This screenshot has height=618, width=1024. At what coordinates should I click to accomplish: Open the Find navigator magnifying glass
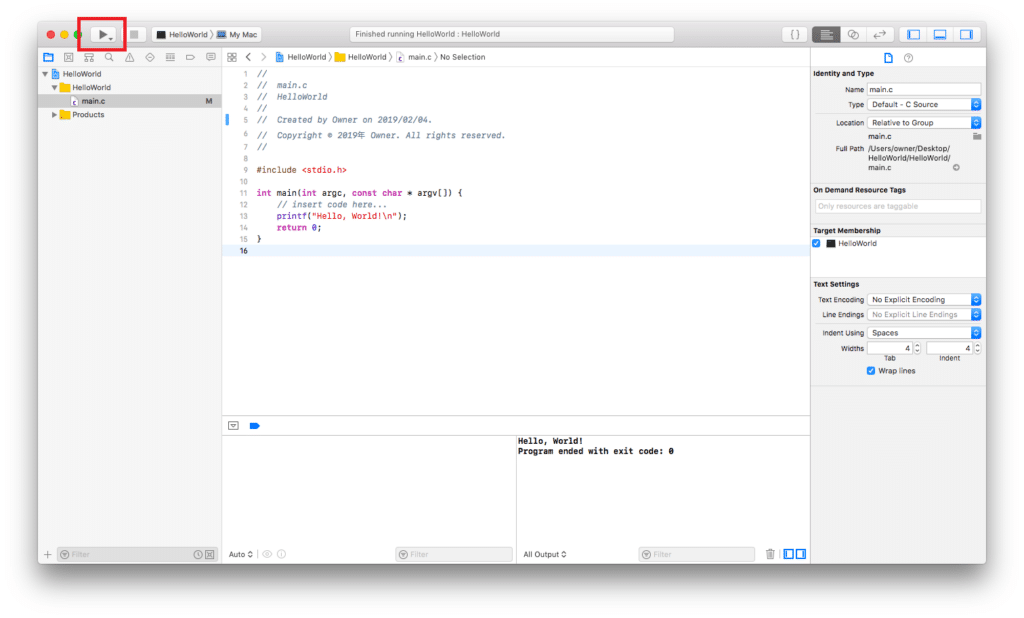coord(108,57)
